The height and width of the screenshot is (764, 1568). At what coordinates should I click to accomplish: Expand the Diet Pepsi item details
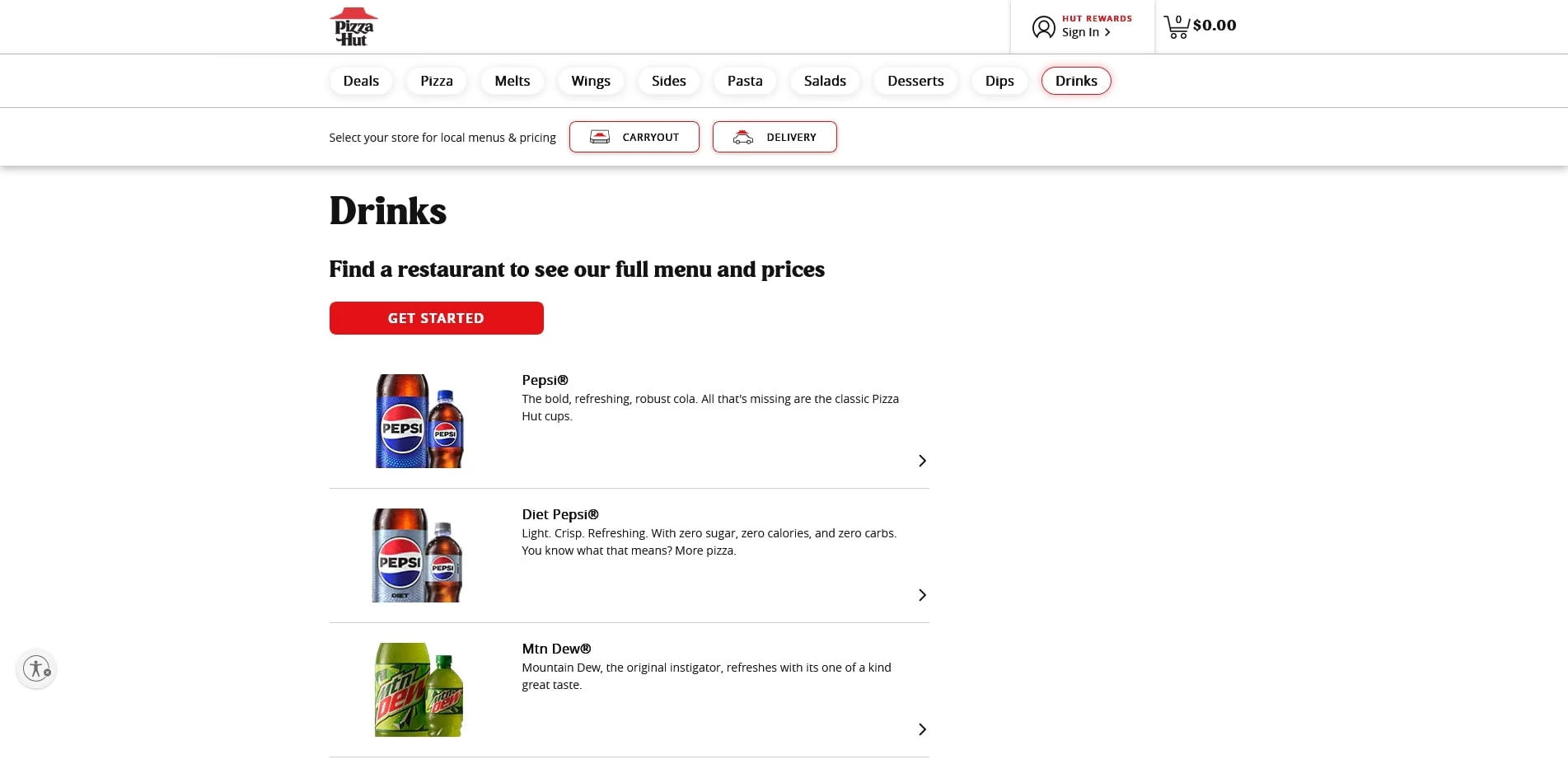[921, 594]
